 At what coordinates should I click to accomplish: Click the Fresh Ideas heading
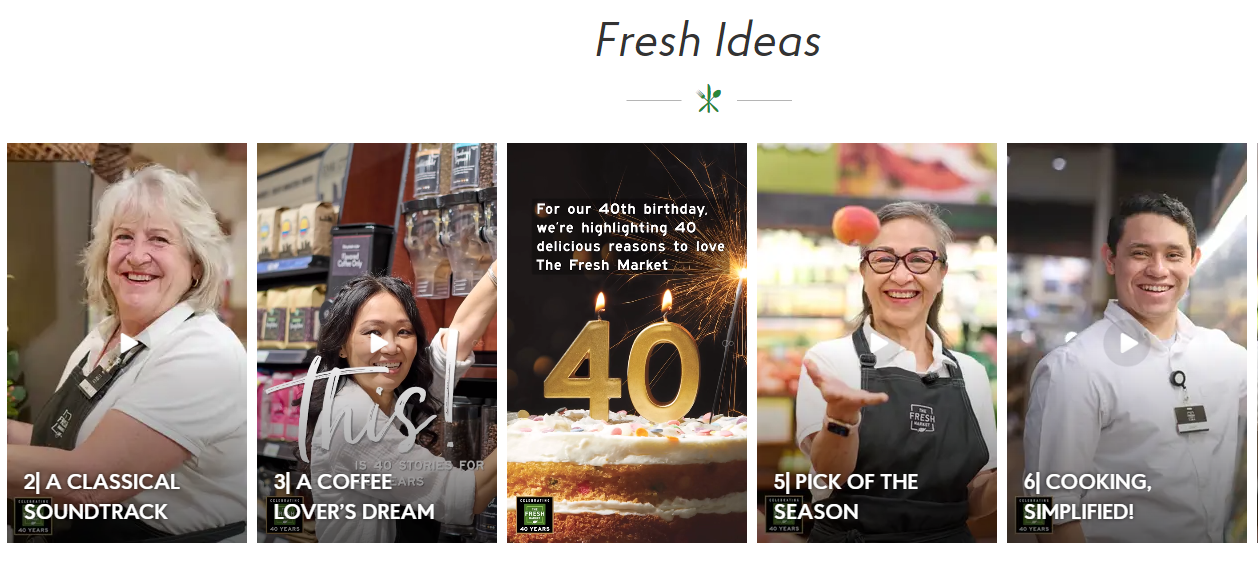point(708,41)
